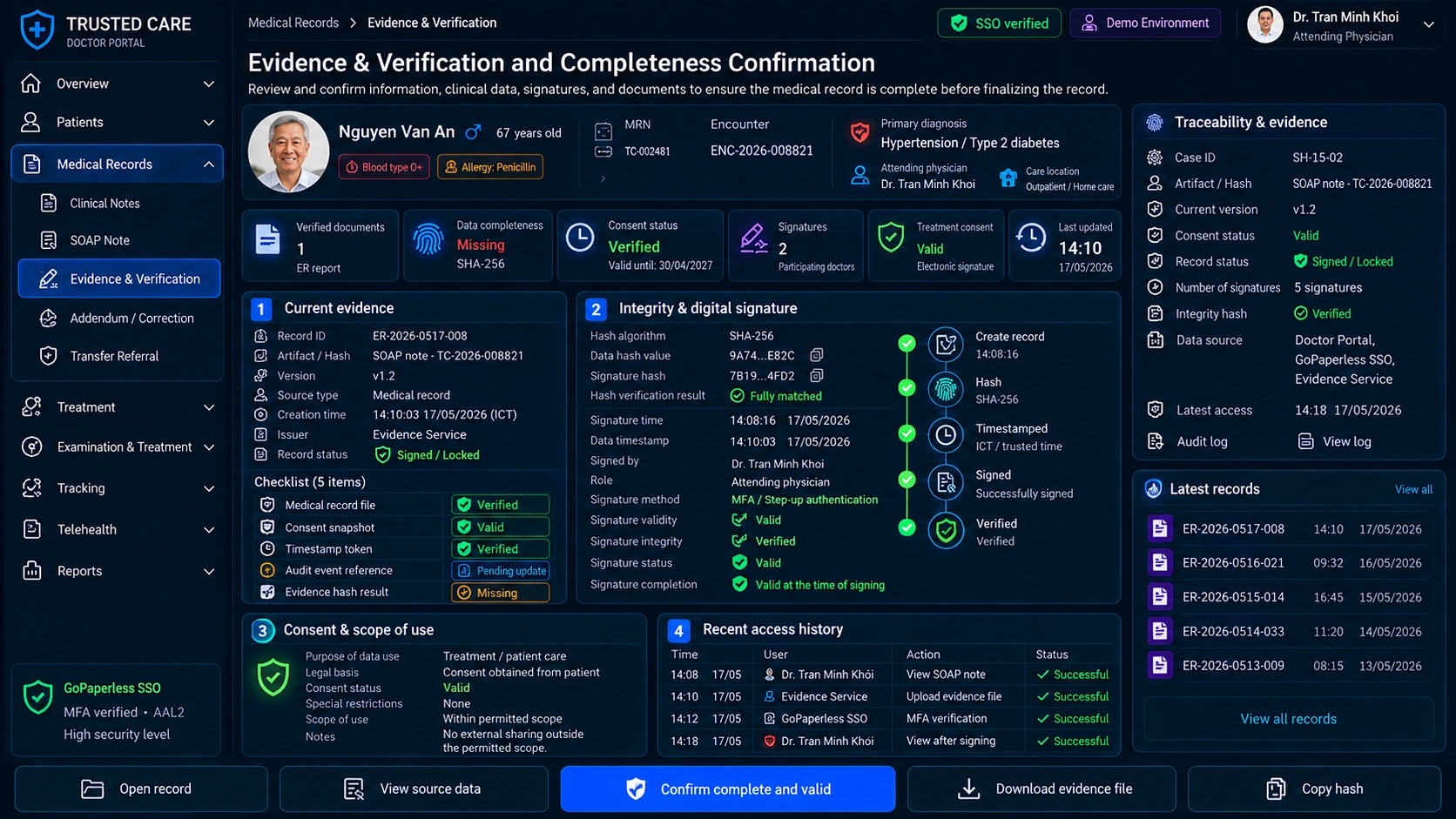This screenshot has width=1456, height=819.
Task: Click the Audit log icon
Action: click(1156, 441)
